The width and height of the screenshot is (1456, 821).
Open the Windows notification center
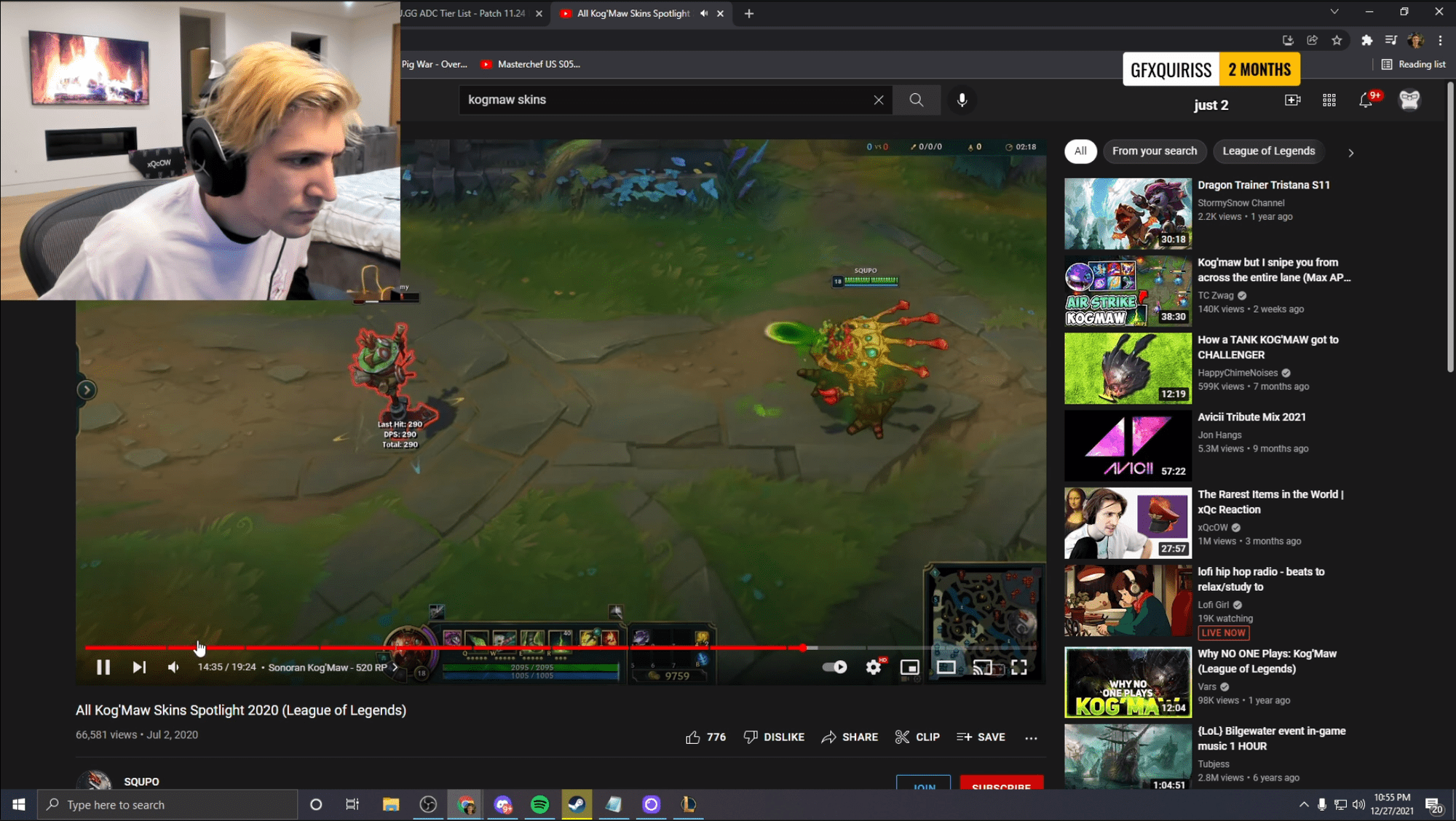point(1433,805)
